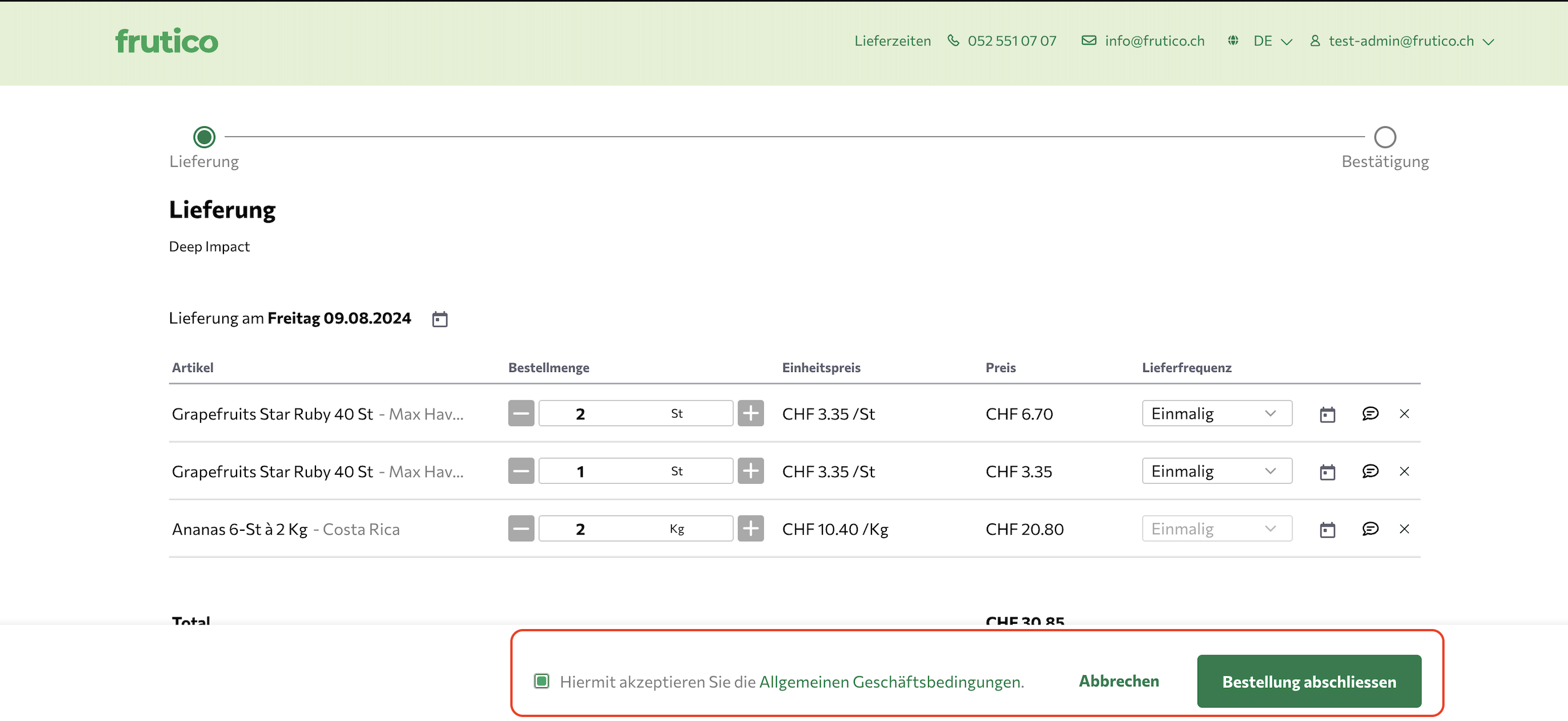Open the delivery date calendar icon next to Freitag
This screenshot has width=1568, height=721.
439,319
